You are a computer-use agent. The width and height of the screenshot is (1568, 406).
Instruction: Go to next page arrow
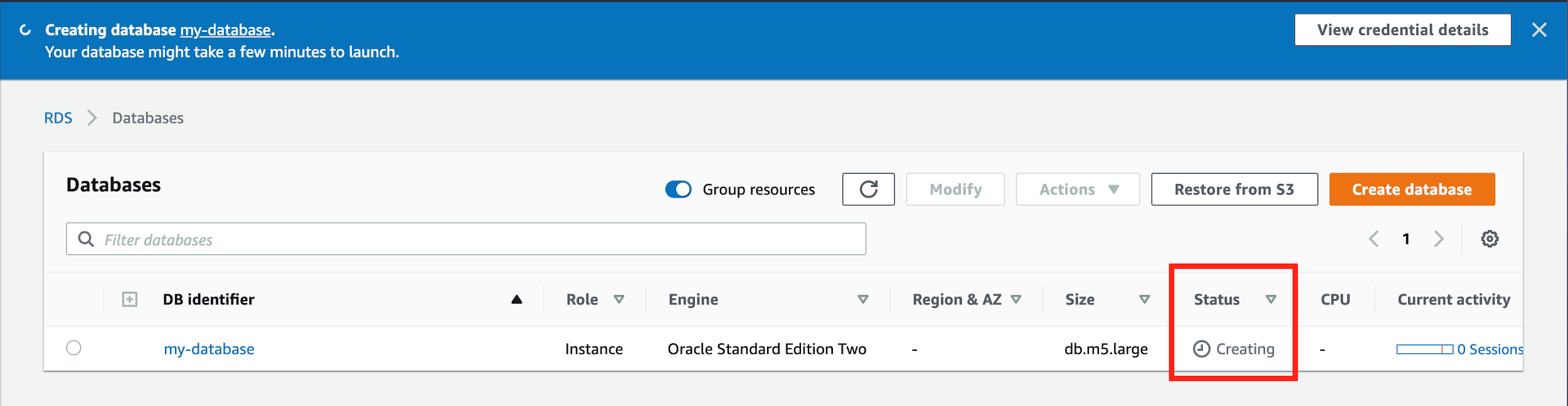1439,238
